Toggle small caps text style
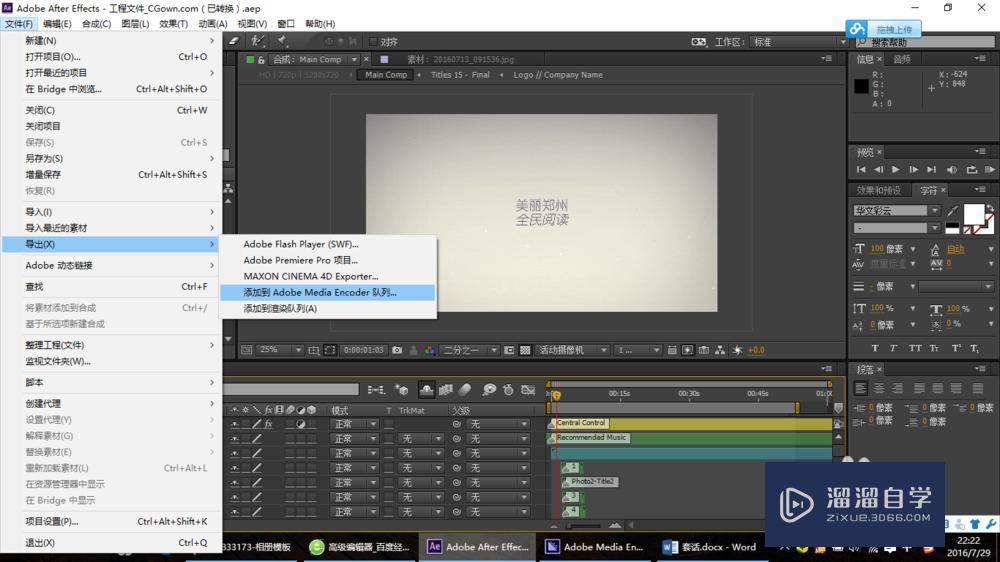Viewport: 1000px width, 562px height. (x=934, y=348)
